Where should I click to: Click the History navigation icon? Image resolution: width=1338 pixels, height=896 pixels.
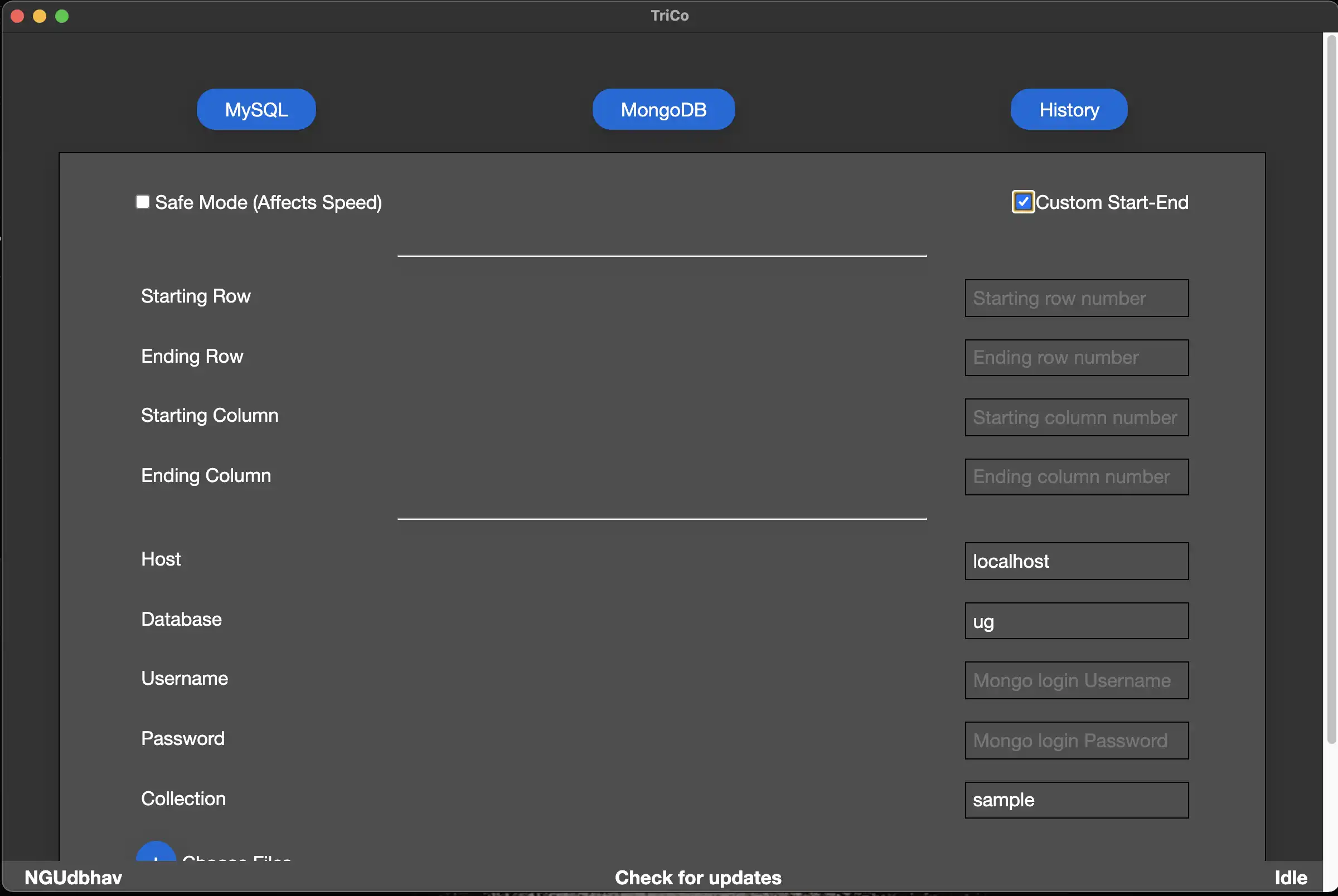[1069, 109]
